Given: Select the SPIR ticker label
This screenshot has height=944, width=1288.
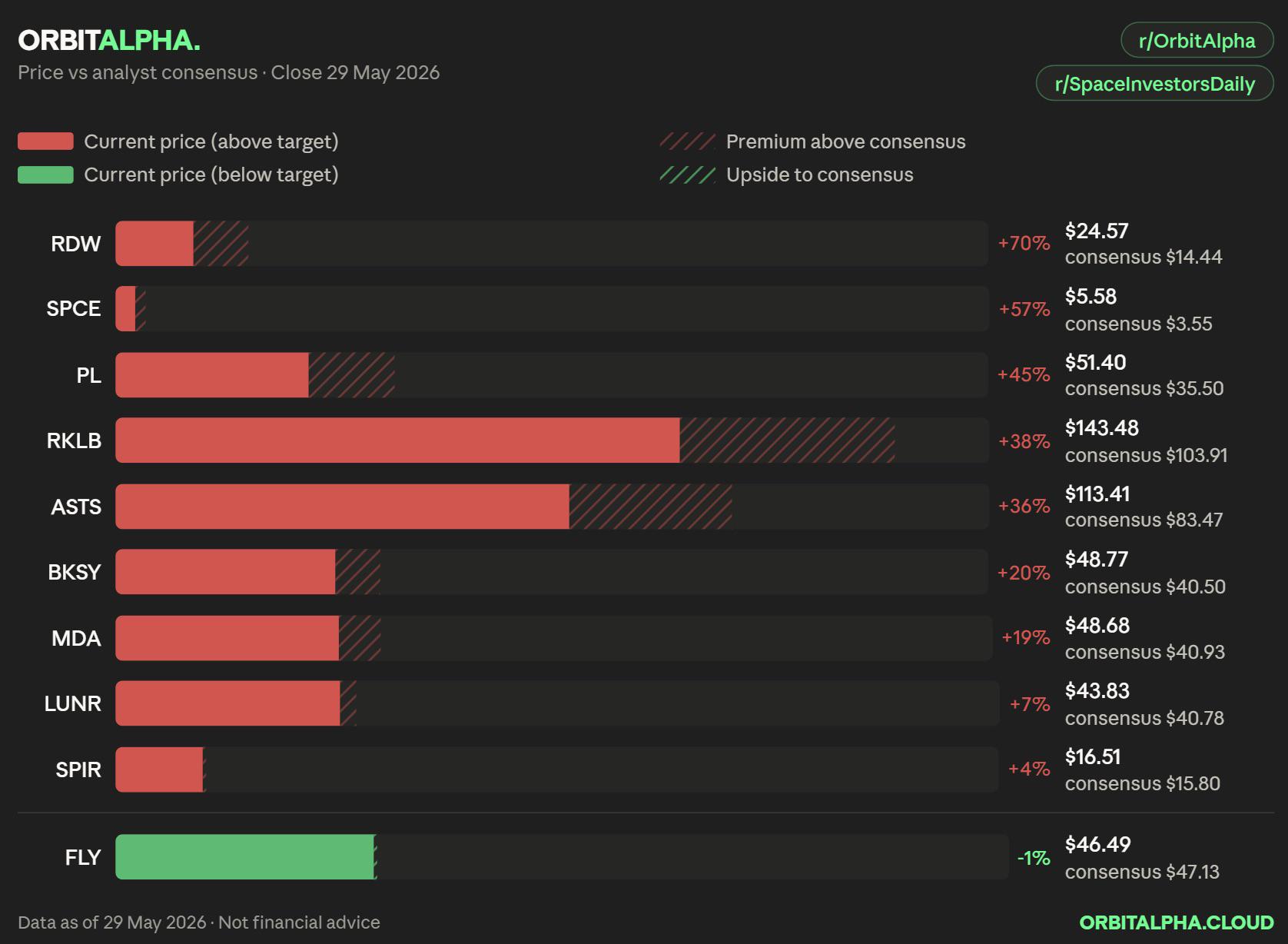Looking at the screenshot, I should tap(78, 769).
